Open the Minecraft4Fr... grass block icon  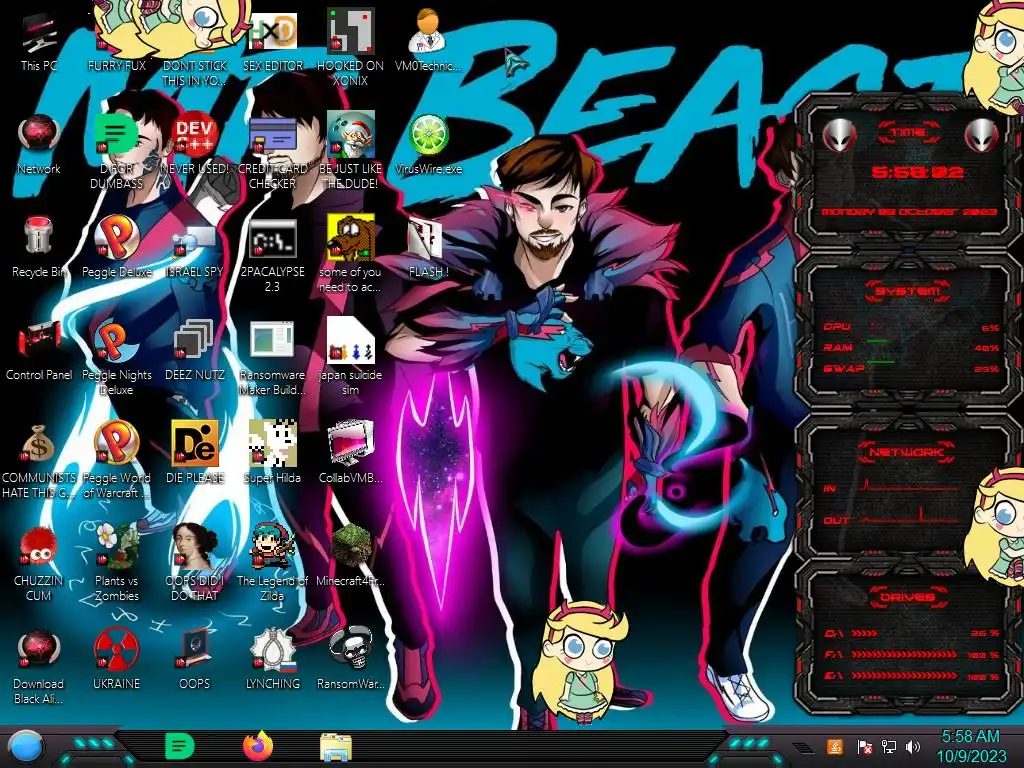point(350,556)
